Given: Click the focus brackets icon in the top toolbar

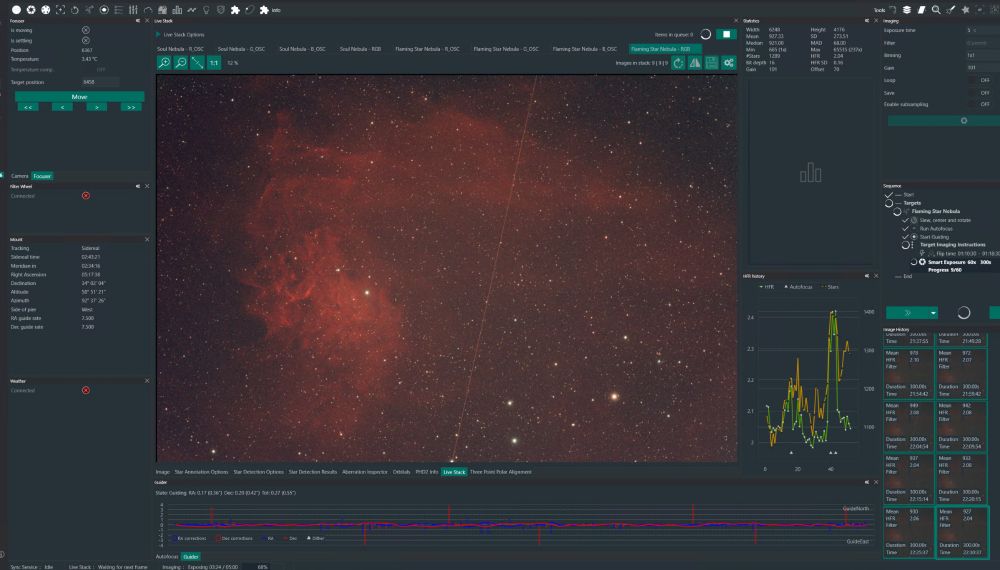Looking at the screenshot, I should [61, 10].
